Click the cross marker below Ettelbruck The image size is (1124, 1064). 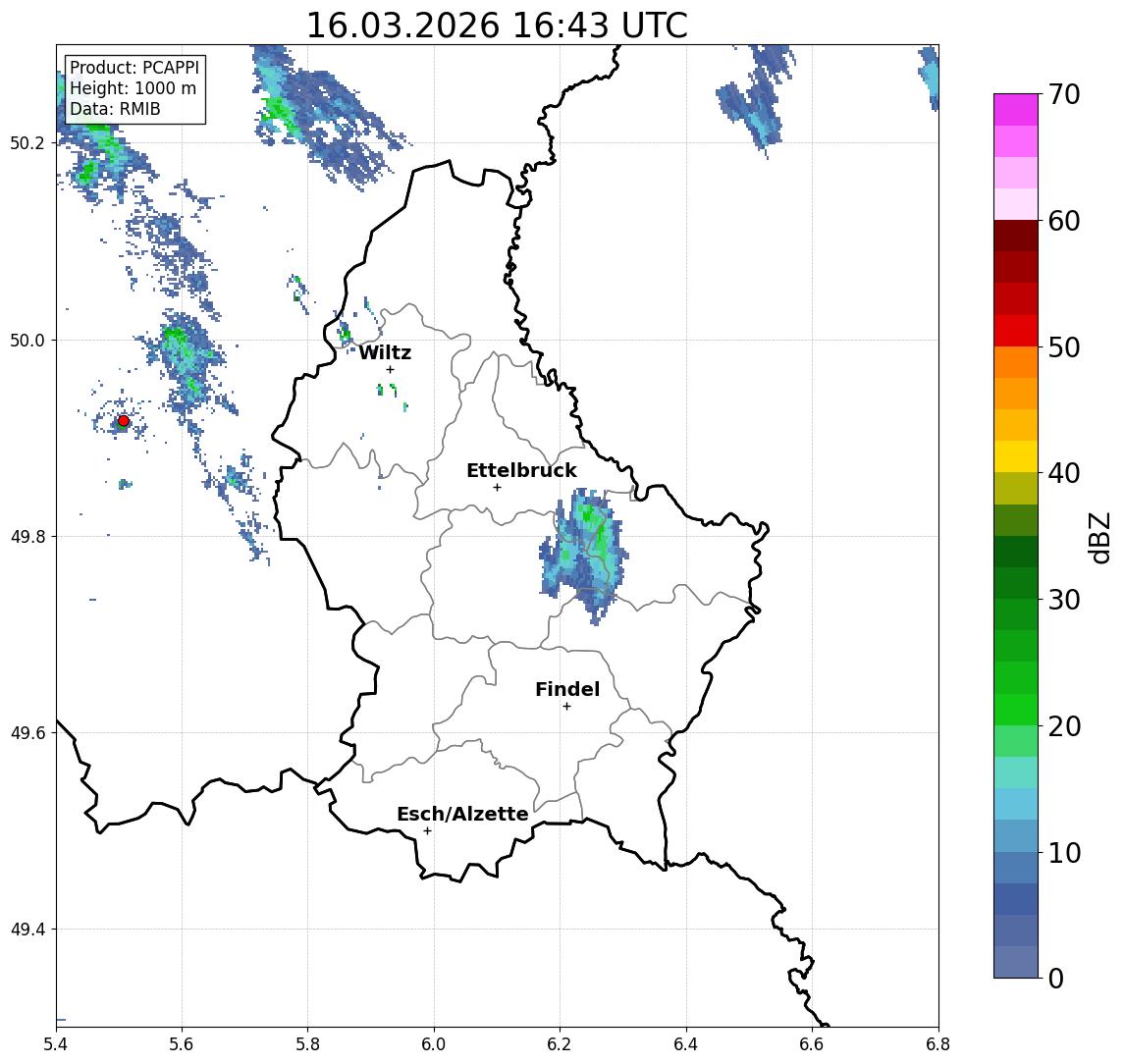tap(497, 488)
